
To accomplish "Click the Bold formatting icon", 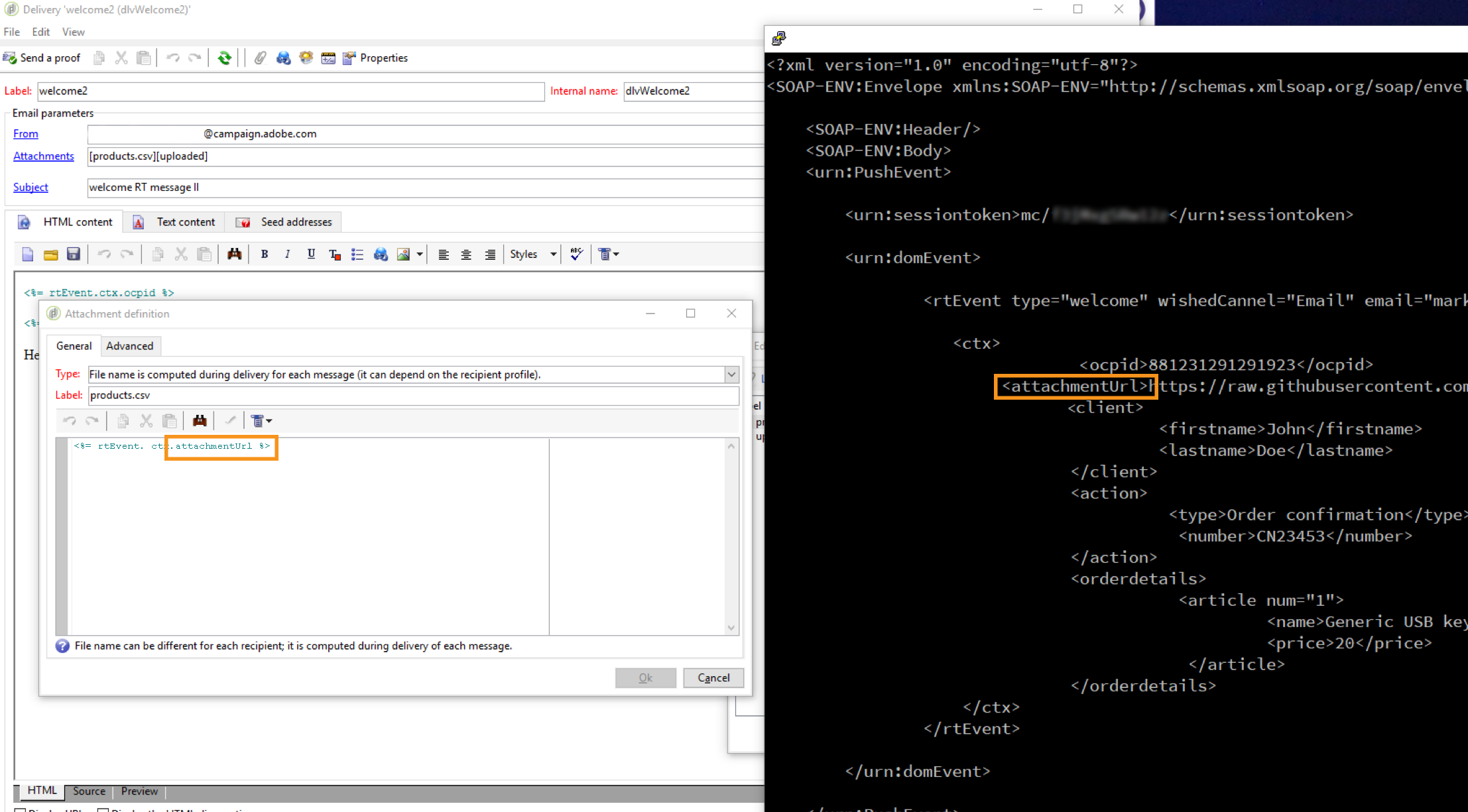I will 265,255.
